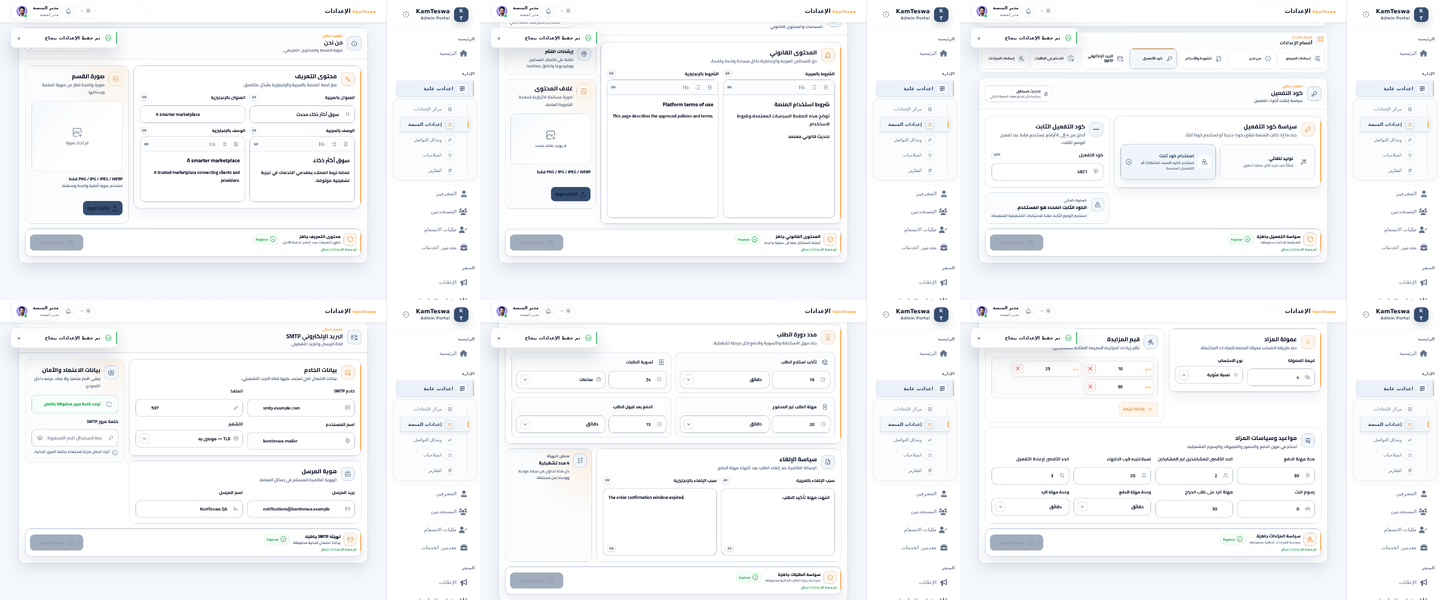
Task: Open the unit dropdown beside value 20 in order durations
Action: click(725, 424)
